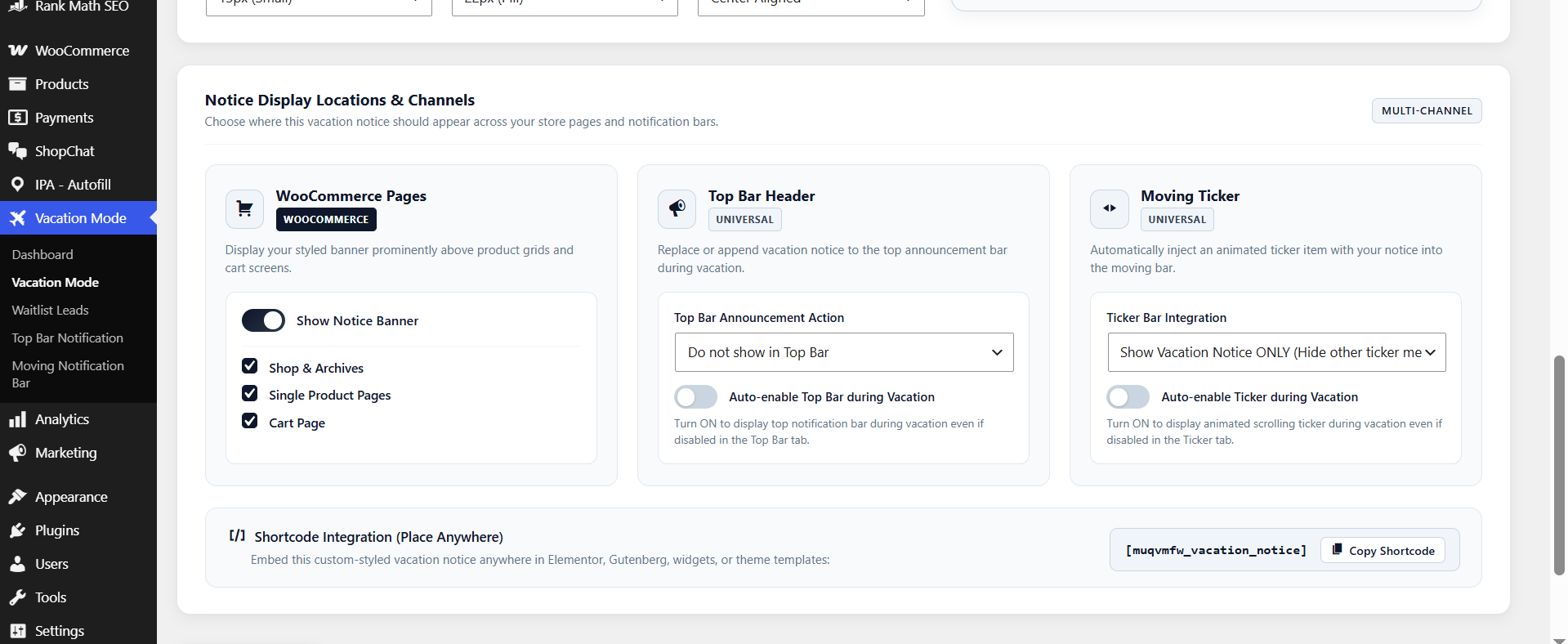
Task: Click the Shortcode Integration brackets icon
Action: 237,536
